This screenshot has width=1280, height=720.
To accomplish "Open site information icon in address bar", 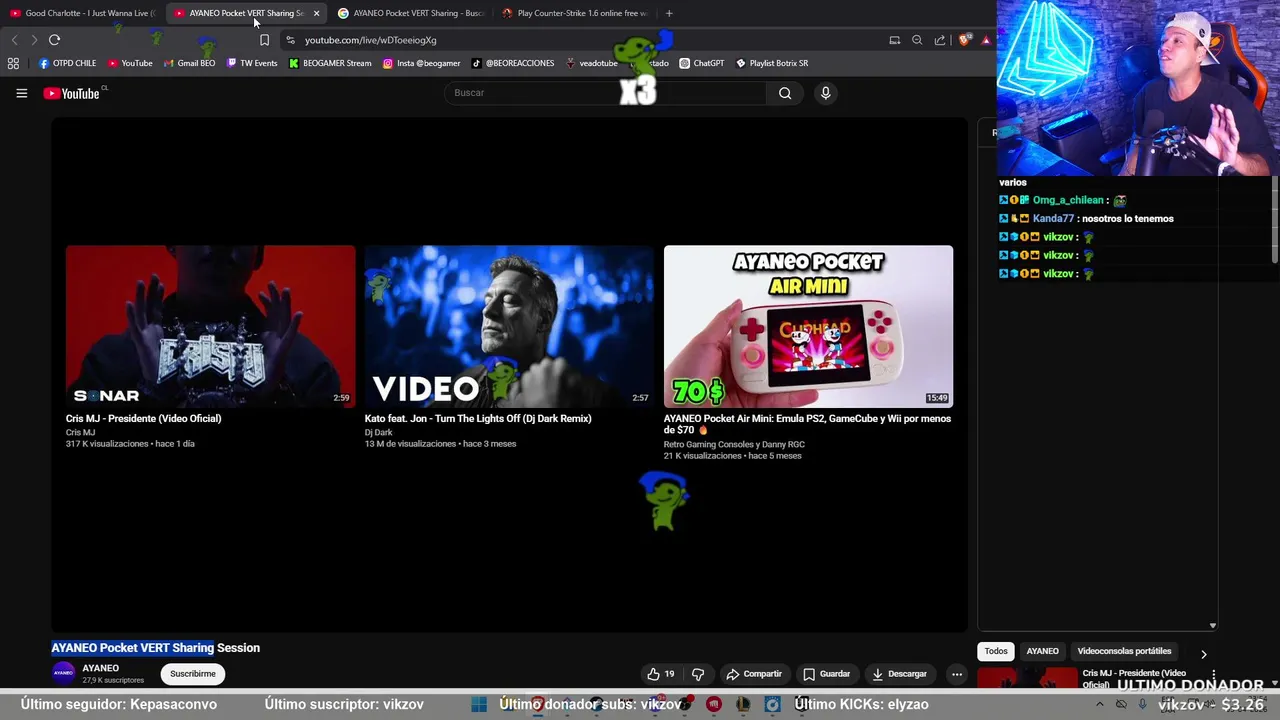I will tap(290, 40).
